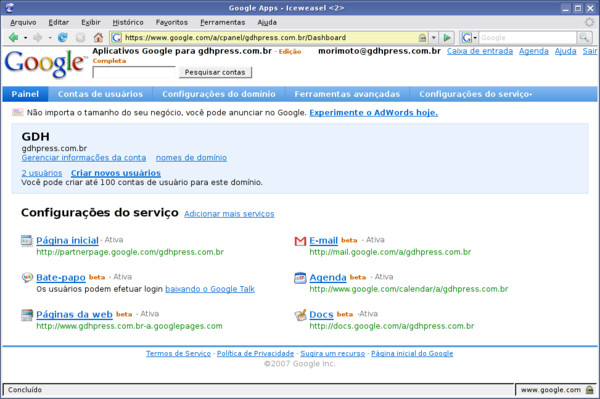Viewport: 600px width, 399px height.
Task: Click the Iceweasel window menu icon in title bar
Action: pos(10,8)
